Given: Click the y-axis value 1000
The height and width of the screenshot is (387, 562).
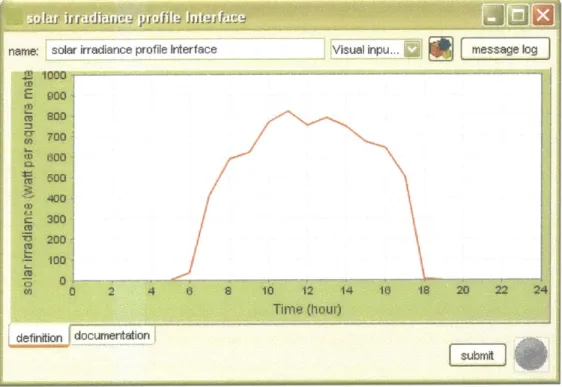Looking at the screenshot, I should pyautogui.click(x=54, y=75).
